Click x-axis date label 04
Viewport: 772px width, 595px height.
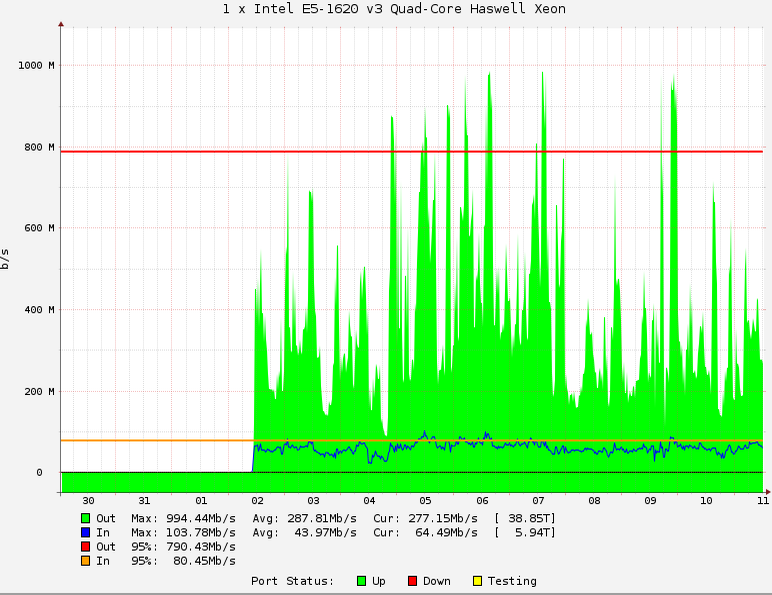coord(369,500)
